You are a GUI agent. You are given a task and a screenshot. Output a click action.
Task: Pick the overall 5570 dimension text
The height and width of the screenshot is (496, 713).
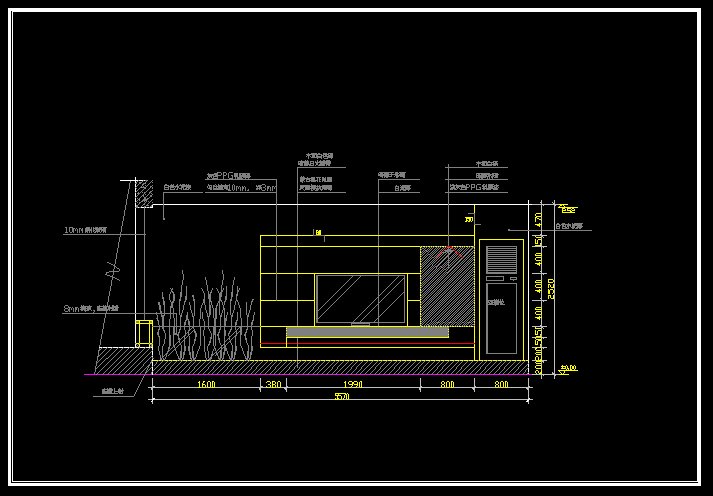point(338,397)
